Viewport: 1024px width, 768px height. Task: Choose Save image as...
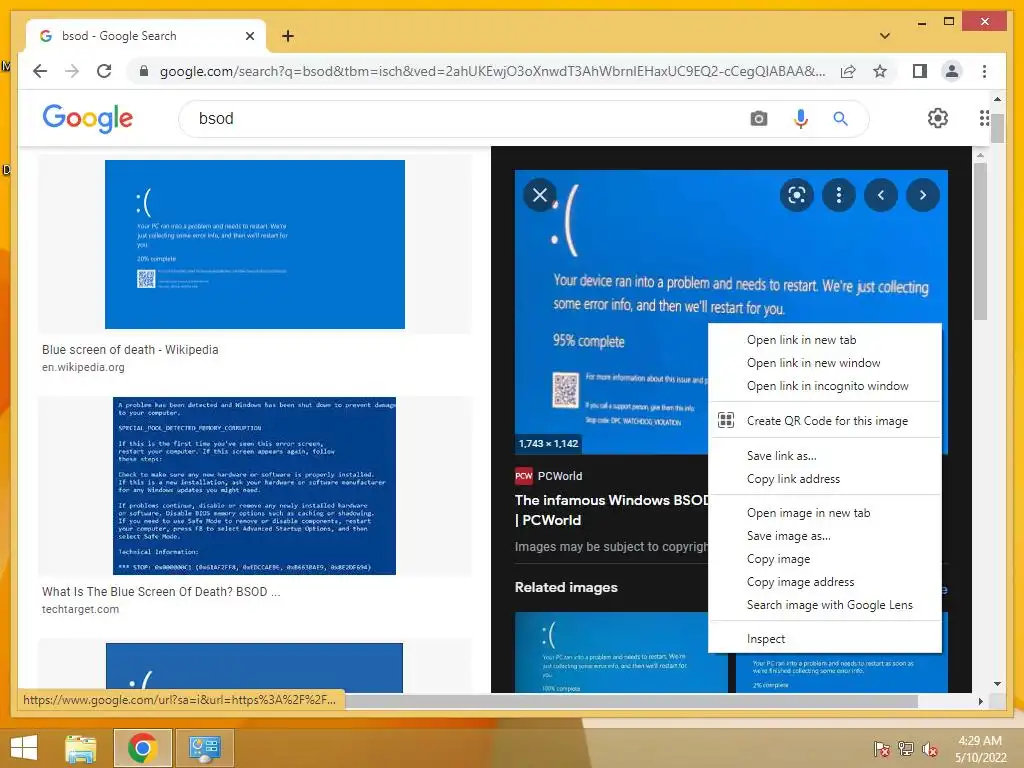tap(824, 536)
